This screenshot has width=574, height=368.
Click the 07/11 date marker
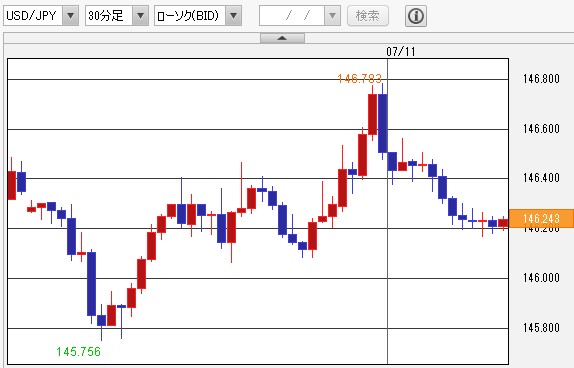point(401,52)
